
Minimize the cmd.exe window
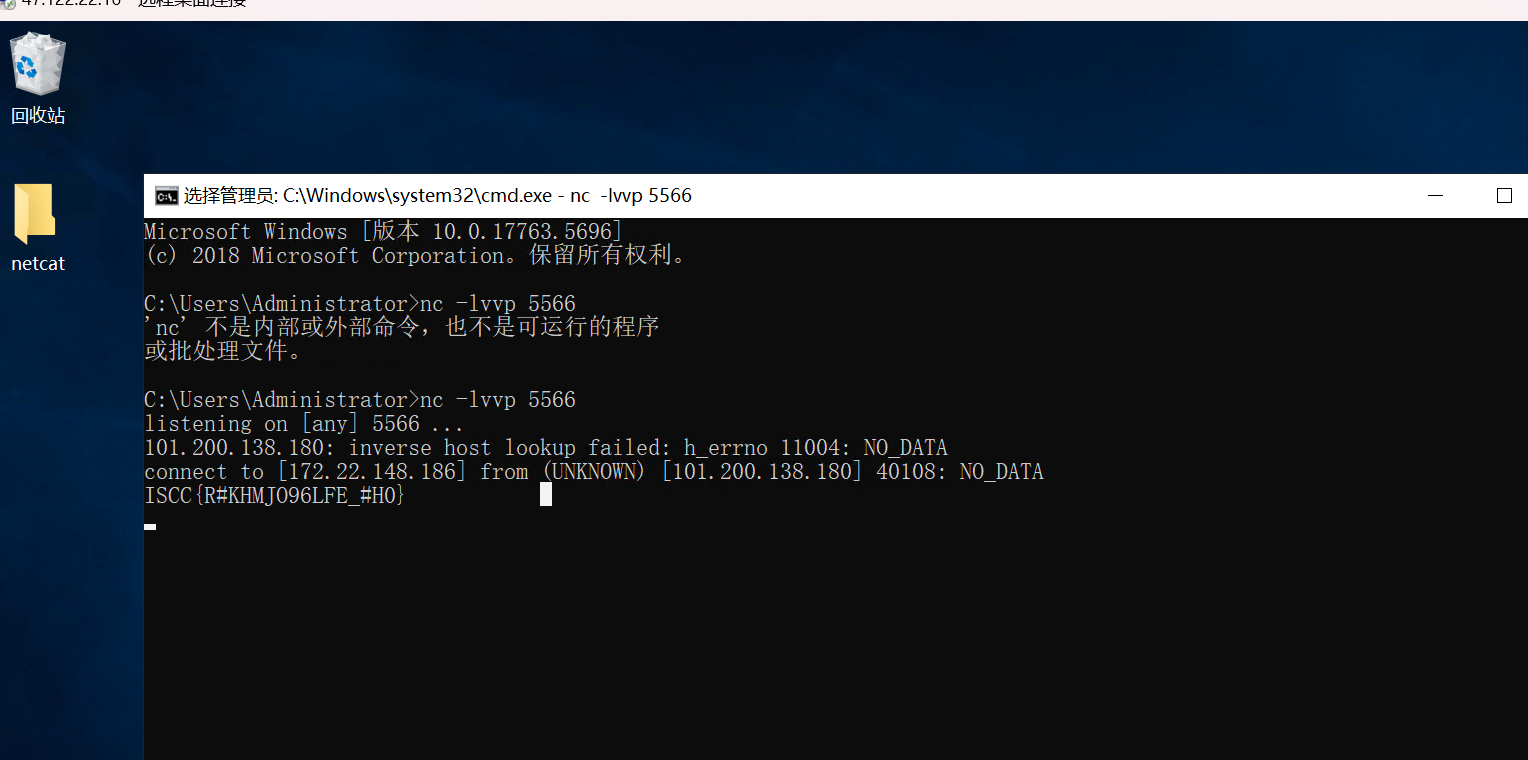[1436, 196]
